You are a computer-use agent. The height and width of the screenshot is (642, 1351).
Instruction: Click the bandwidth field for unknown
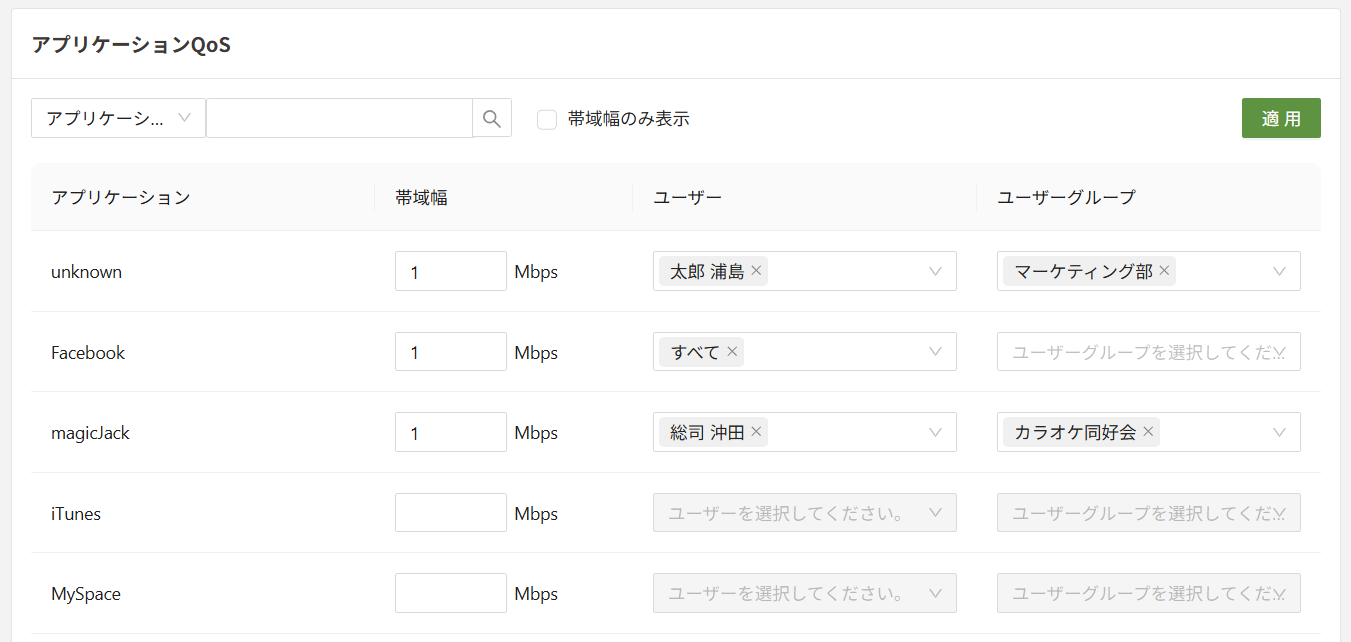click(x=450, y=271)
